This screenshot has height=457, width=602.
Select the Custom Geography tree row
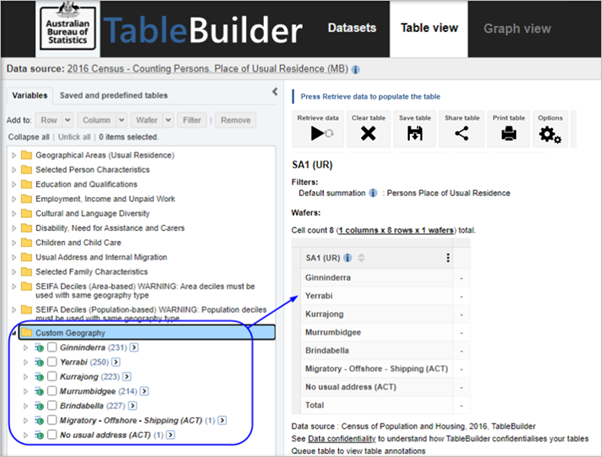point(146,332)
